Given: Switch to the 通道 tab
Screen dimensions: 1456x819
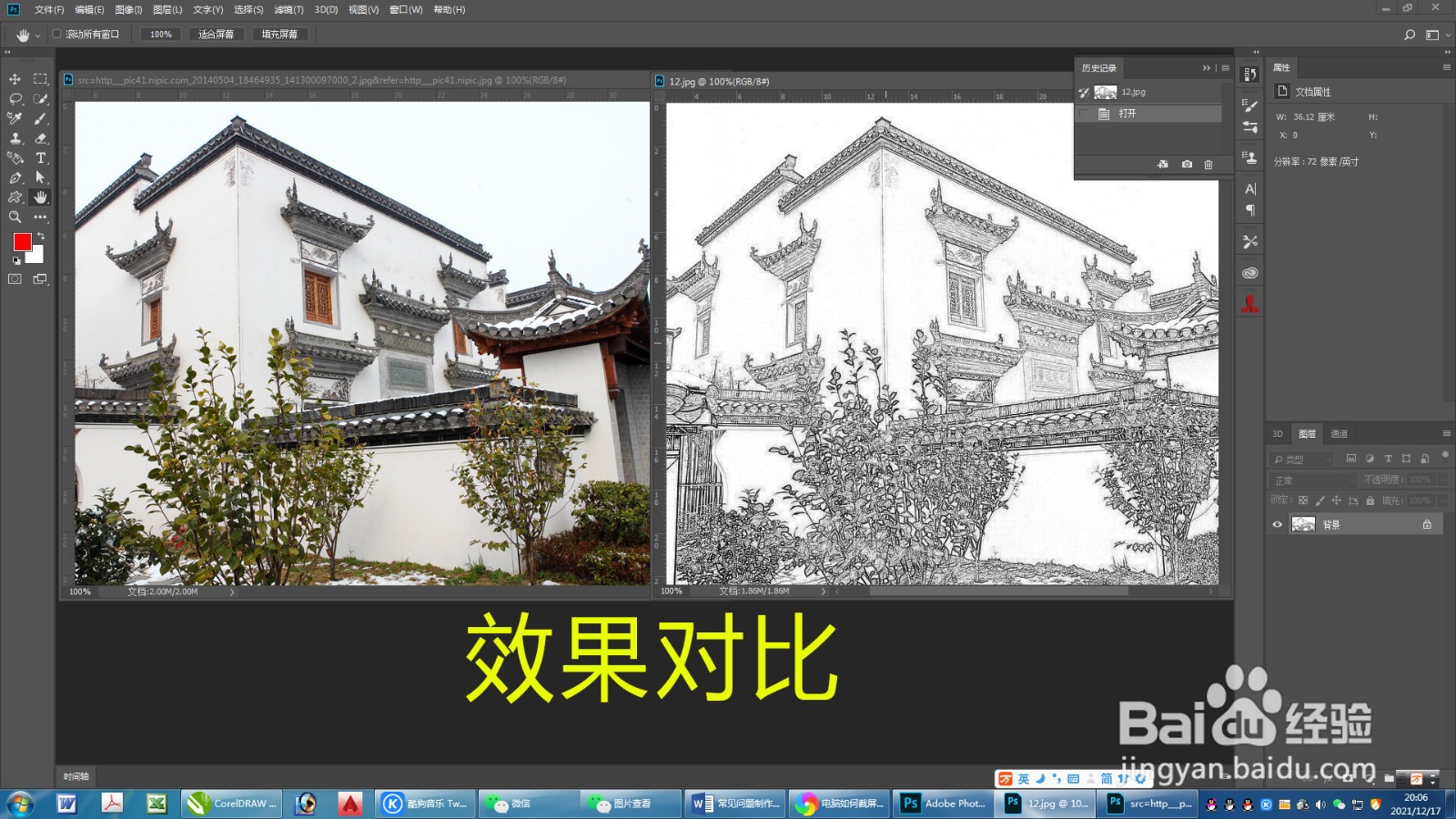Looking at the screenshot, I should coord(1338,433).
